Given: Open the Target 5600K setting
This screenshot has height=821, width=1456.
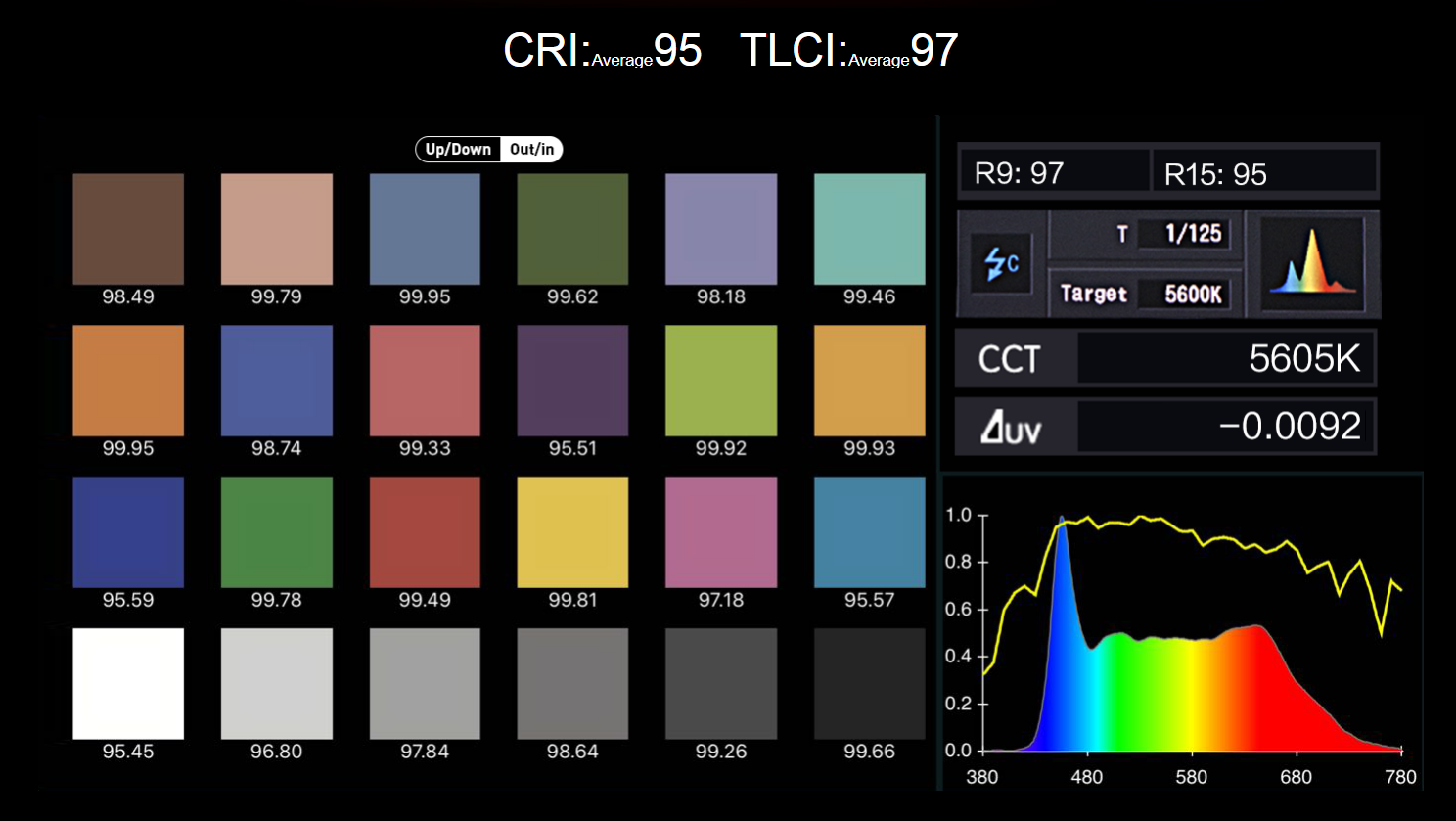Looking at the screenshot, I should [1144, 294].
